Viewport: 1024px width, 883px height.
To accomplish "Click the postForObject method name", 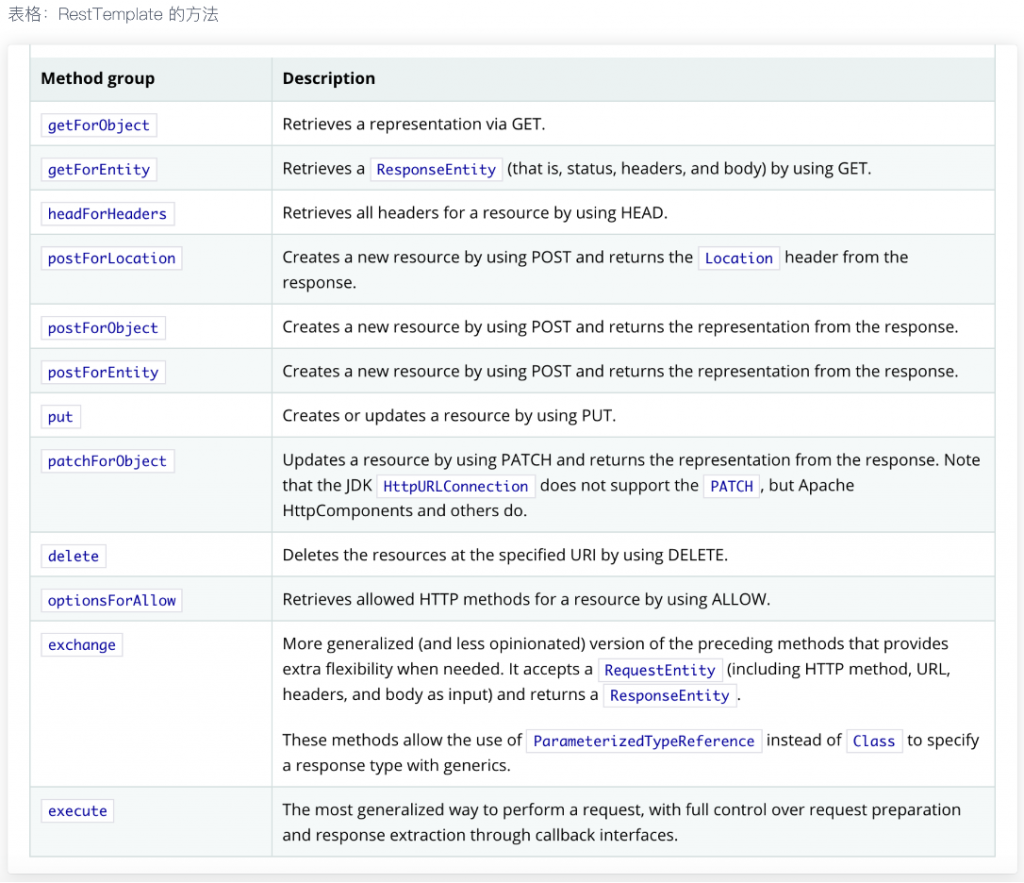I will pos(103,328).
